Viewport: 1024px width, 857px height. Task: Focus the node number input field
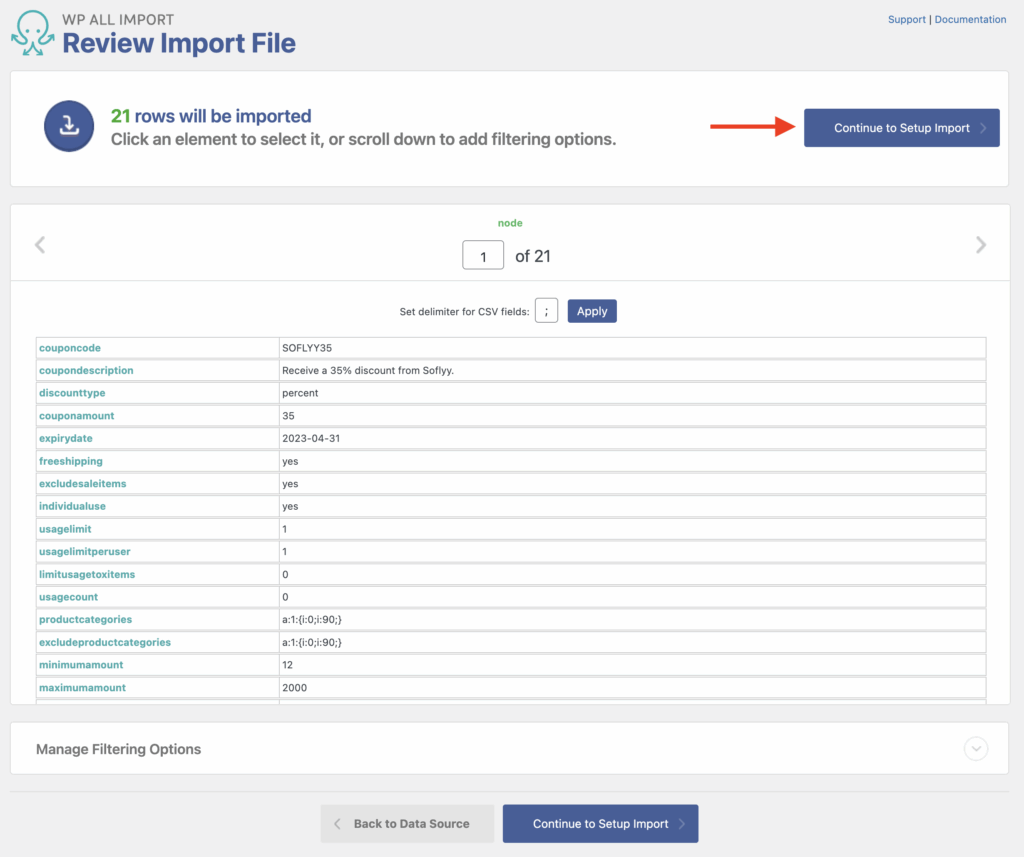click(x=483, y=255)
